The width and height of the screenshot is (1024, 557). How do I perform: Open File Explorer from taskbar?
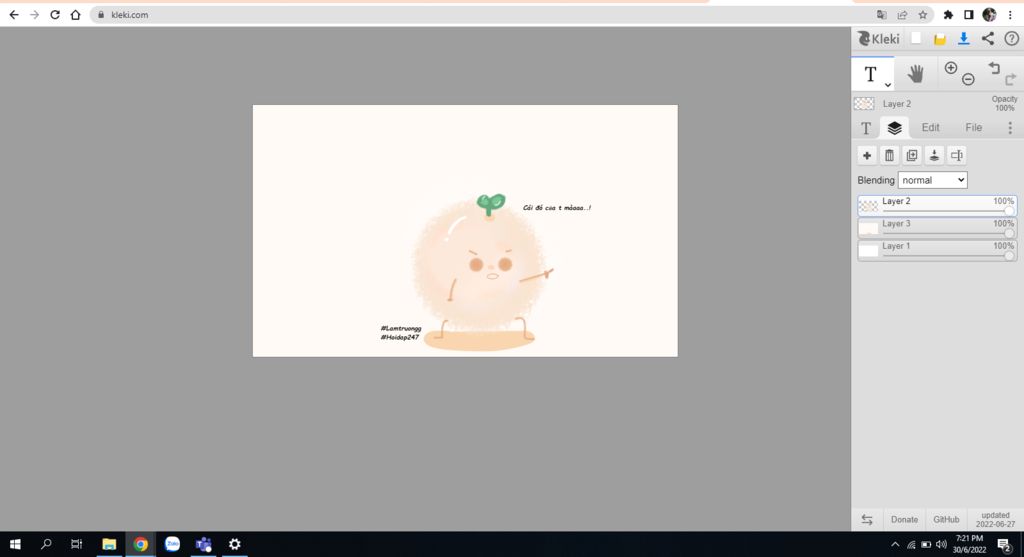tap(108, 544)
